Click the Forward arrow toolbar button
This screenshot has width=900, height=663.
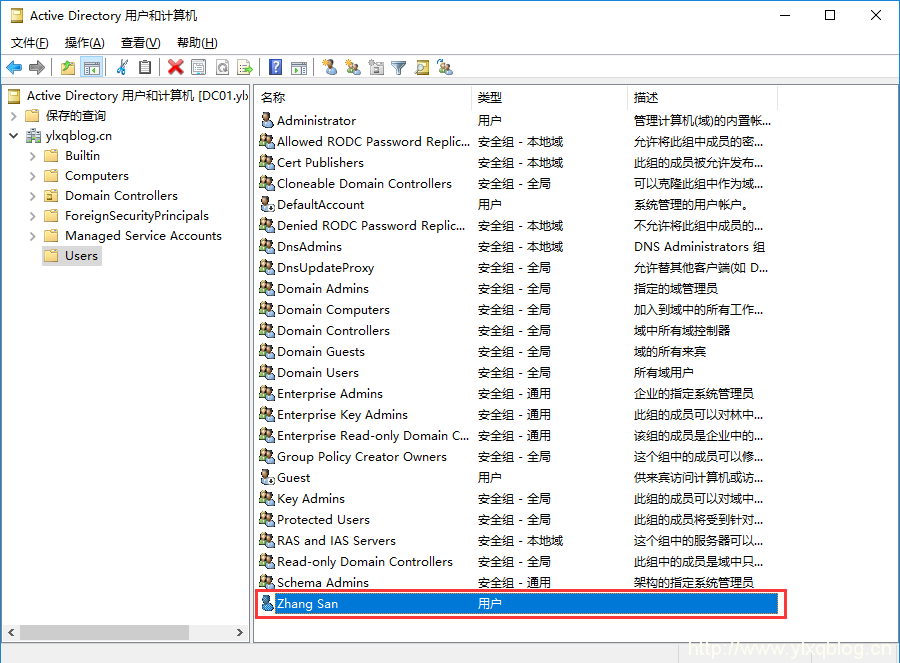(x=37, y=68)
